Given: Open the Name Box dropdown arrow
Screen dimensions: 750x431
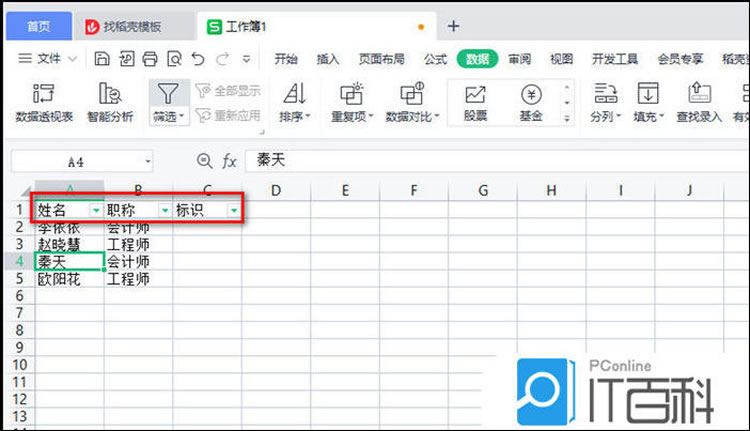Looking at the screenshot, I should [x=148, y=162].
